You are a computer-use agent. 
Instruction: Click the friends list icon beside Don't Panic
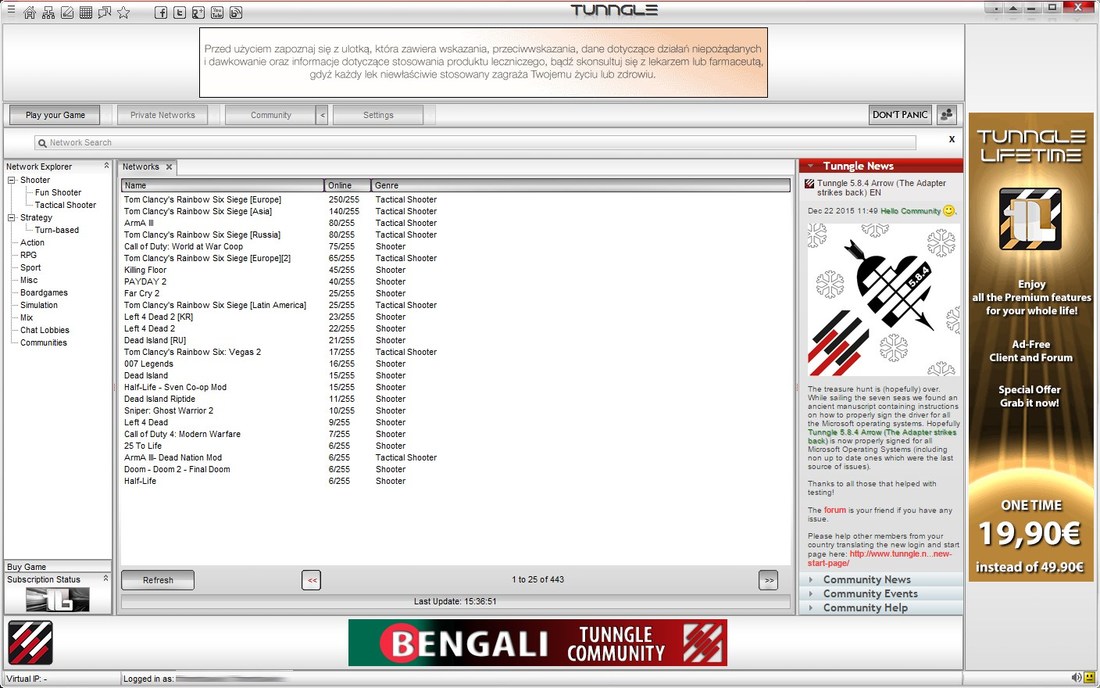(x=947, y=114)
